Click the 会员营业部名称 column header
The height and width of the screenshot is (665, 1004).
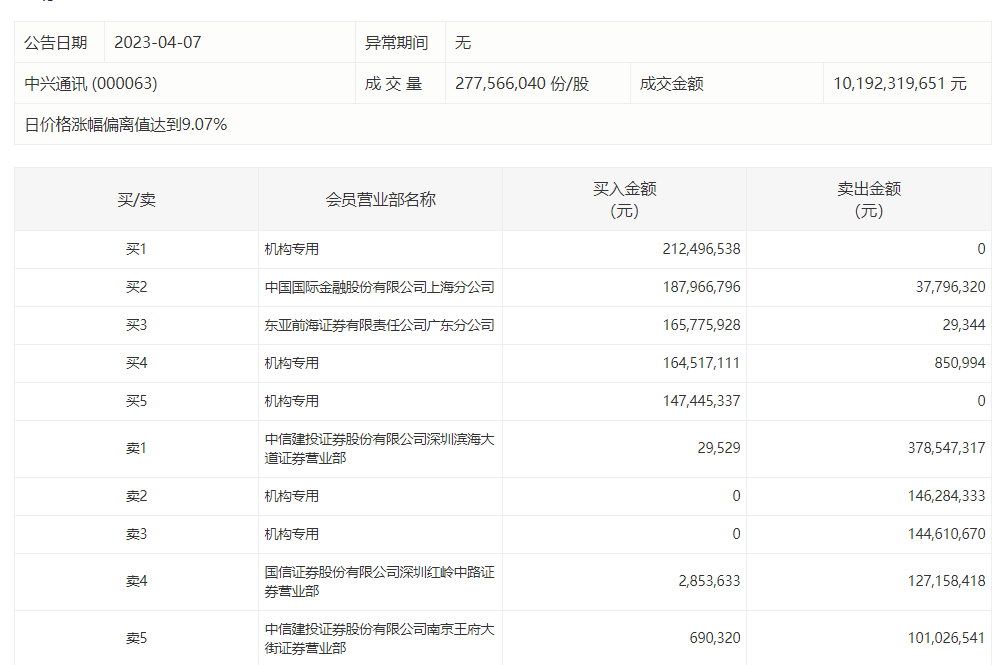click(380, 200)
